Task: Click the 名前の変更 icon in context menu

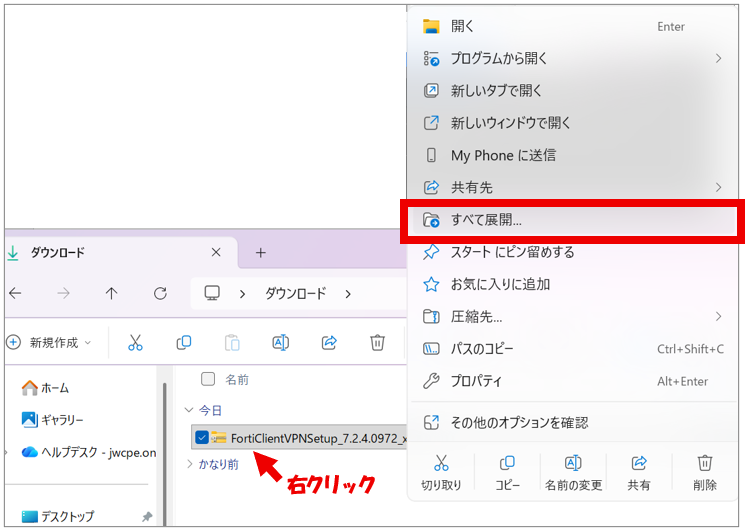Action: [x=573, y=462]
